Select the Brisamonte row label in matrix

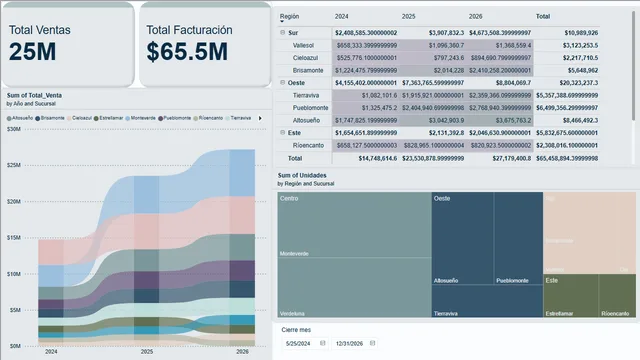click(308, 70)
